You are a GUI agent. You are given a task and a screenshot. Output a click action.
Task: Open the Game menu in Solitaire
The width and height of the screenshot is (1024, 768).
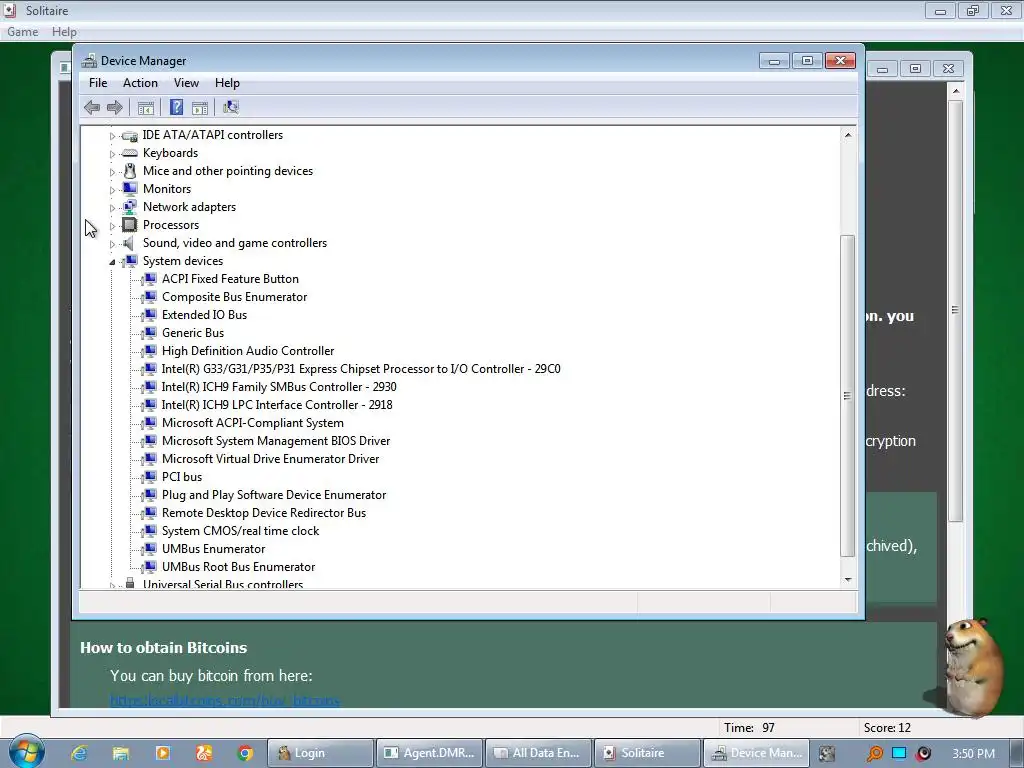[23, 31]
